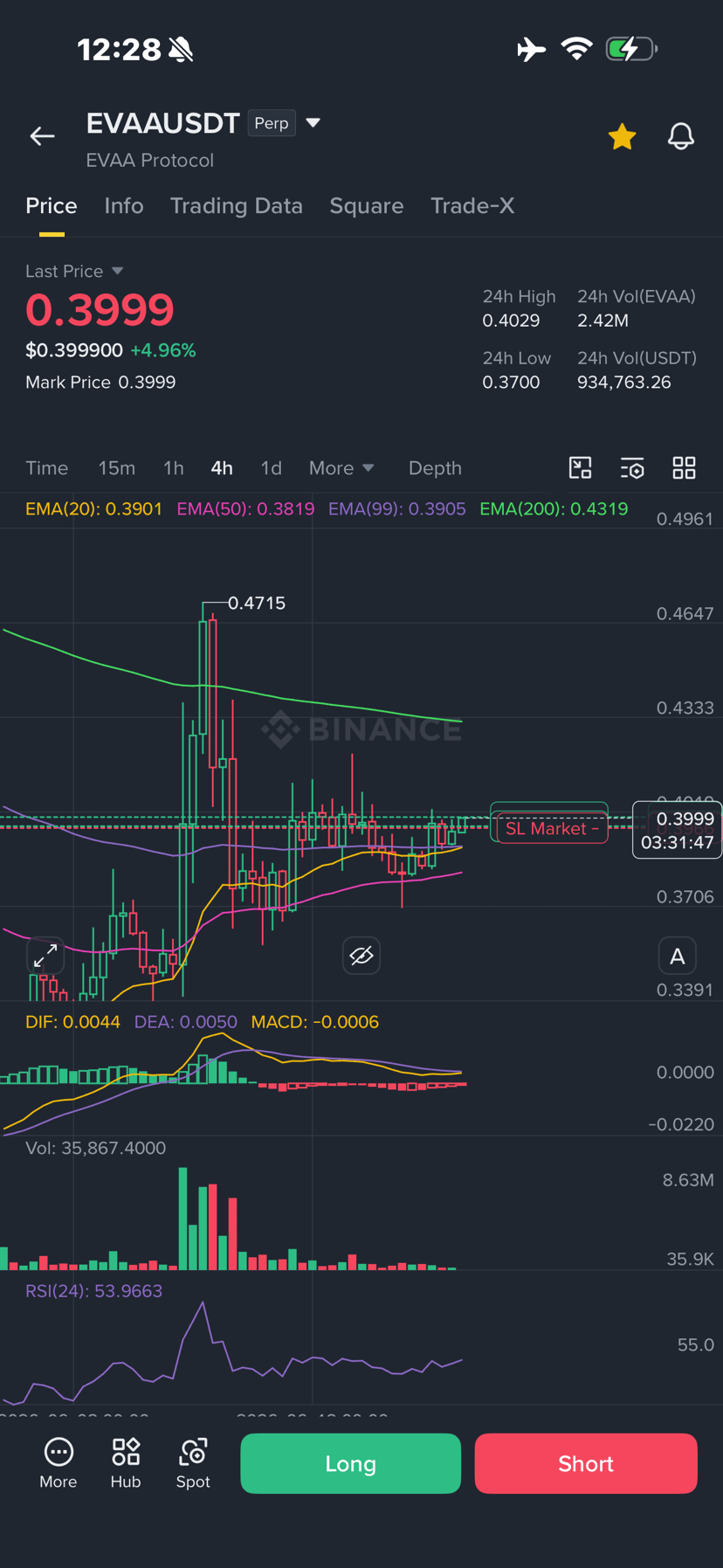Tap the DEA: 0.0050 value
Viewport: 723px width, 1568px height.
[185, 1022]
